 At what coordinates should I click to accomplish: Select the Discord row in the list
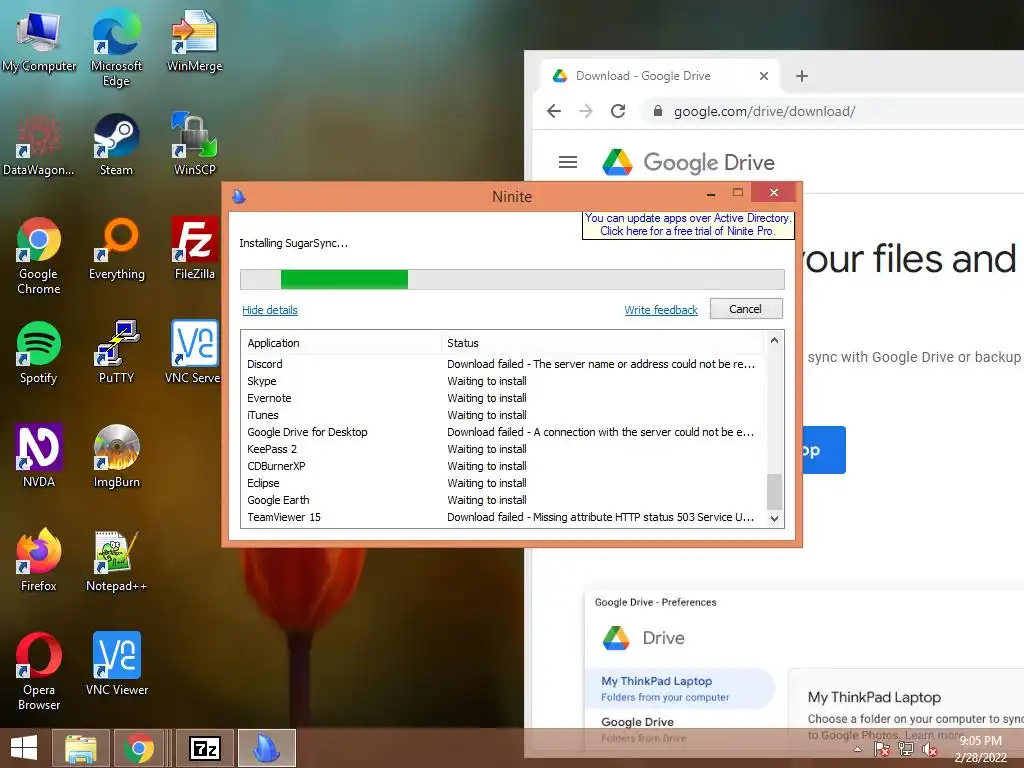click(x=503, y=364)
